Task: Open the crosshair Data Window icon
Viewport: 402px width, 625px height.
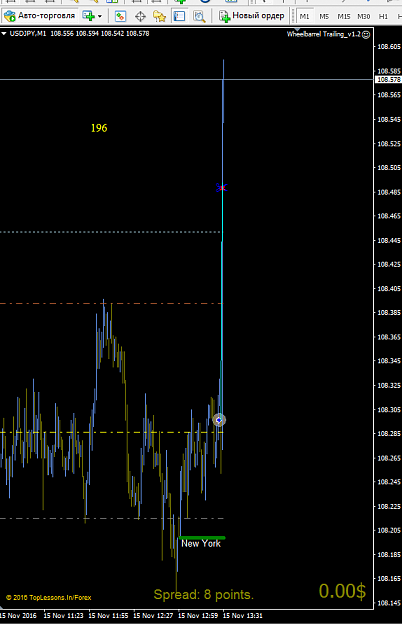Action: pos(140,16)
